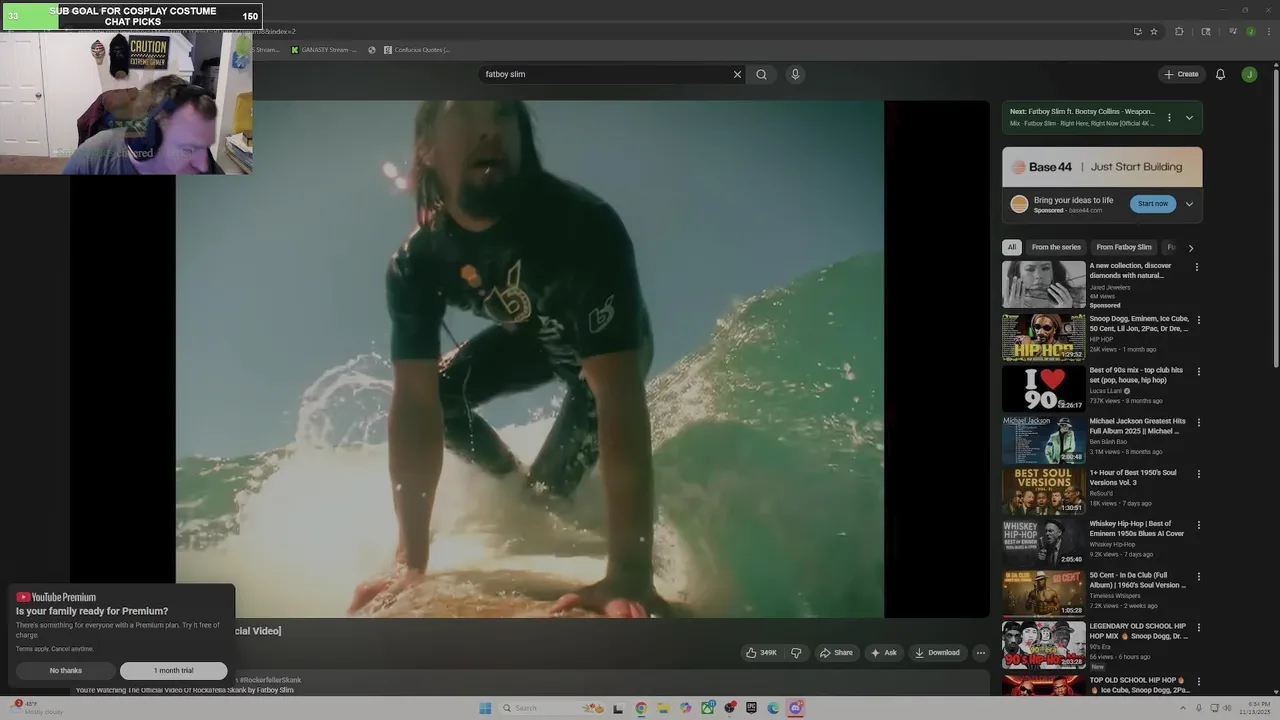Image resolution: width=1280 pixels, height=720 pixels.
Task: Share the video
Action: point(836,653)
